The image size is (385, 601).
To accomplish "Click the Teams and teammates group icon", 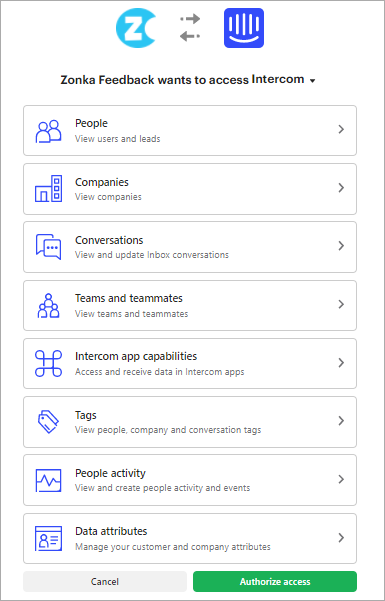I will click(48, 305).
